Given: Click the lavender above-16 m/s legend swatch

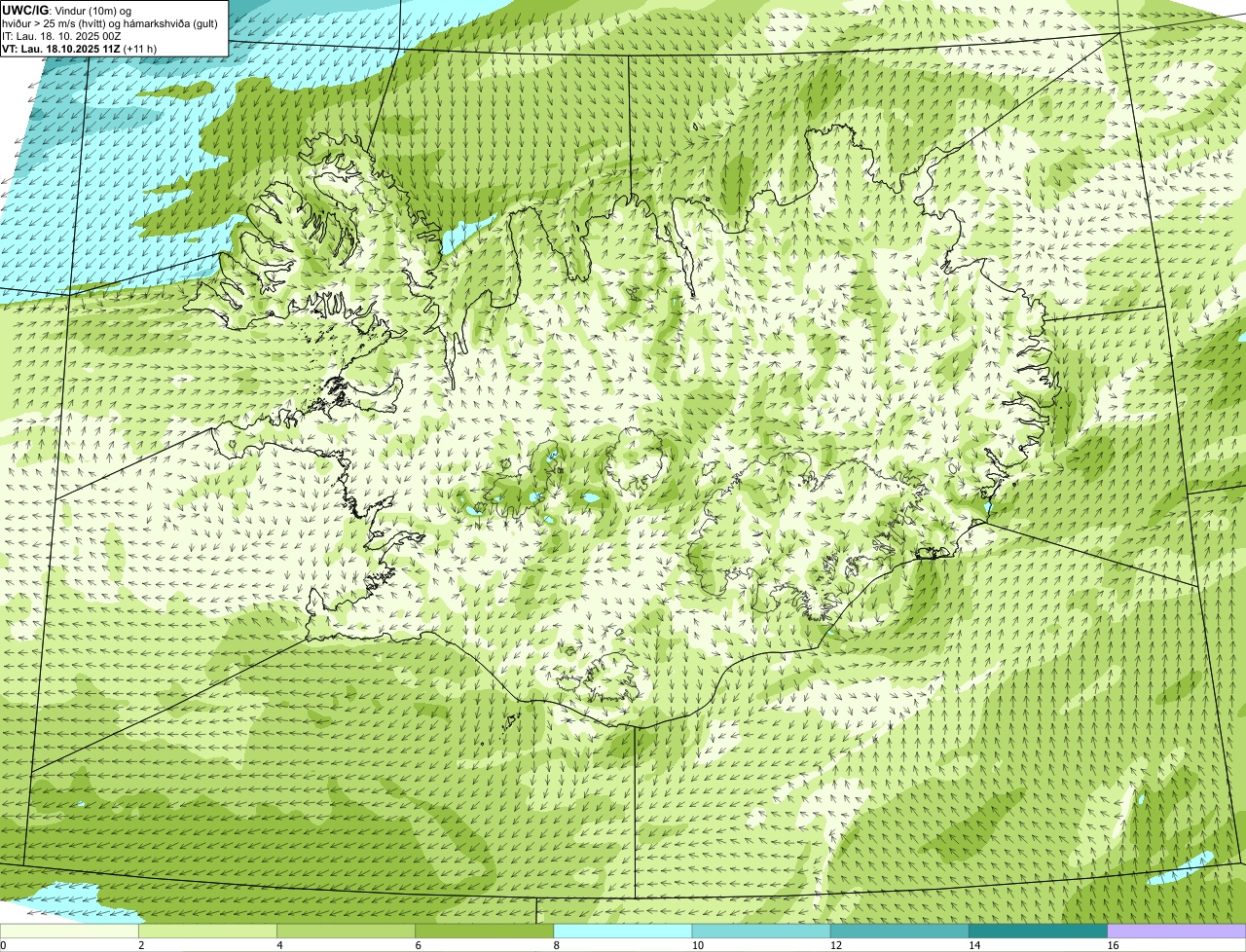Looking at the screenshot, I should [x=1177, y=932].
